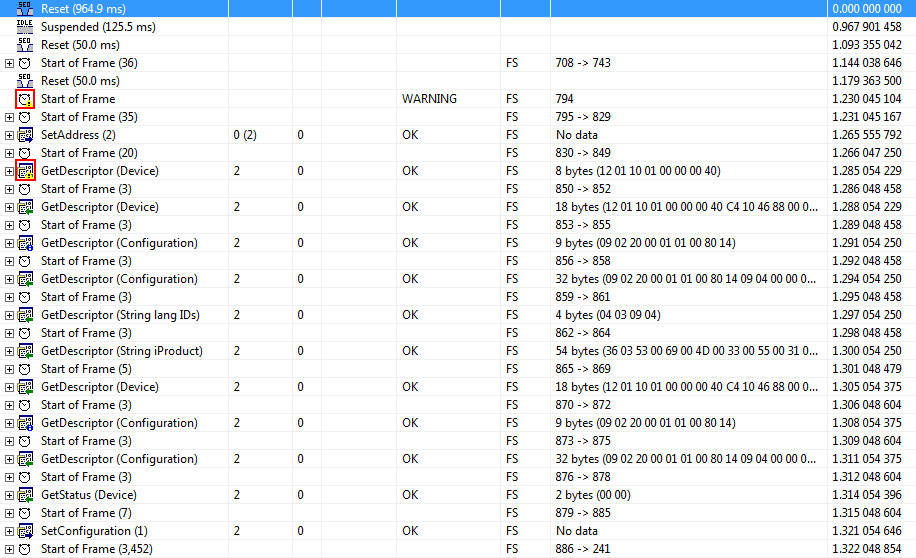Image resolution: width=916 pixels, height=558 pixels.
Task: Click the 0.967 901 458 timestamp
Action: [x=866, y=27]
